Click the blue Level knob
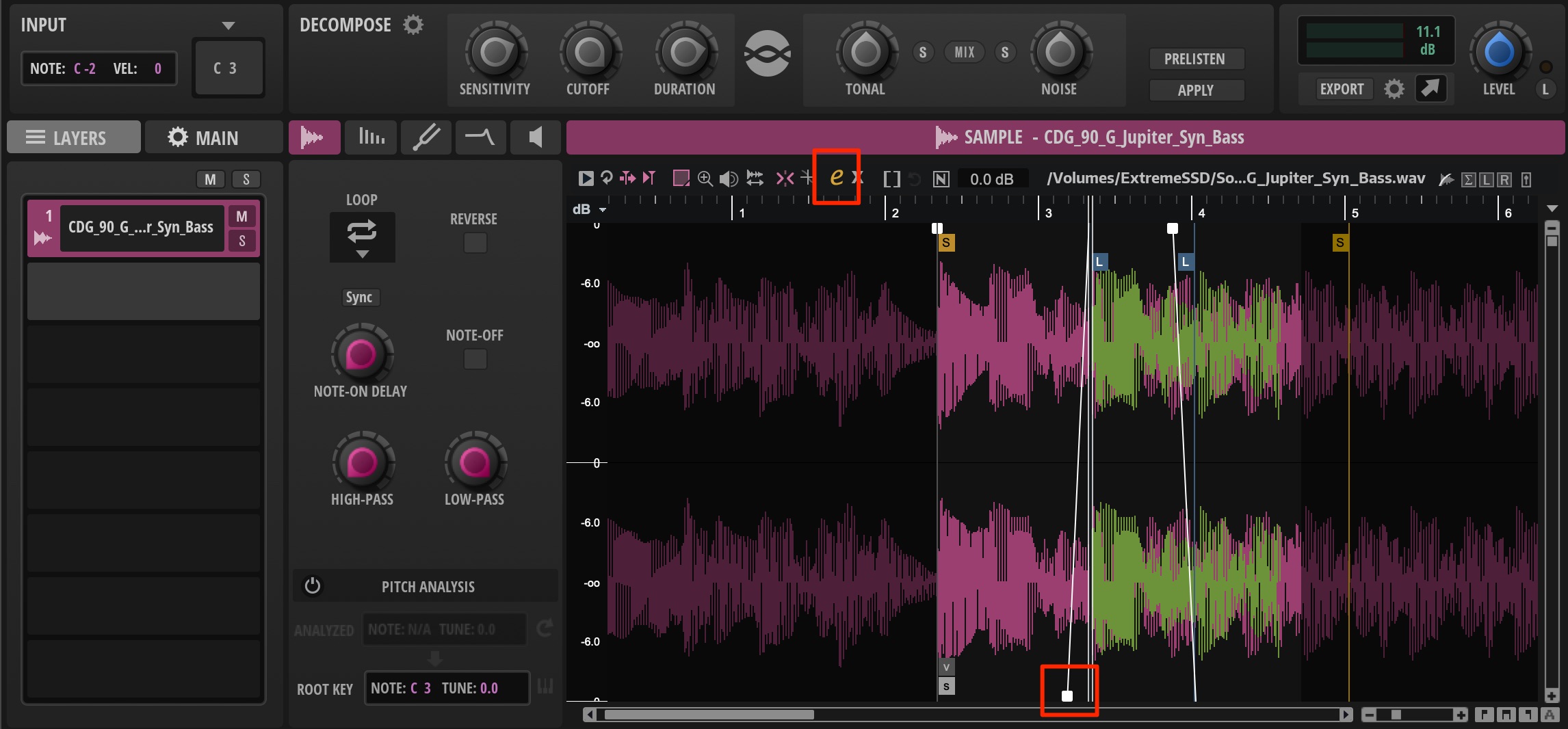Screen dimensions: 1568x729 [1498, 52]
